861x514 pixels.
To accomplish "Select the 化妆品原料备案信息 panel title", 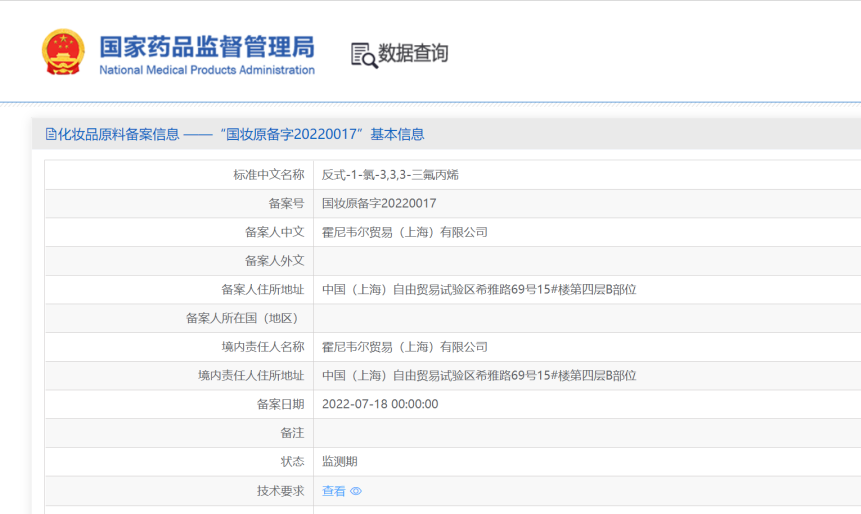I will pos(119,134).
